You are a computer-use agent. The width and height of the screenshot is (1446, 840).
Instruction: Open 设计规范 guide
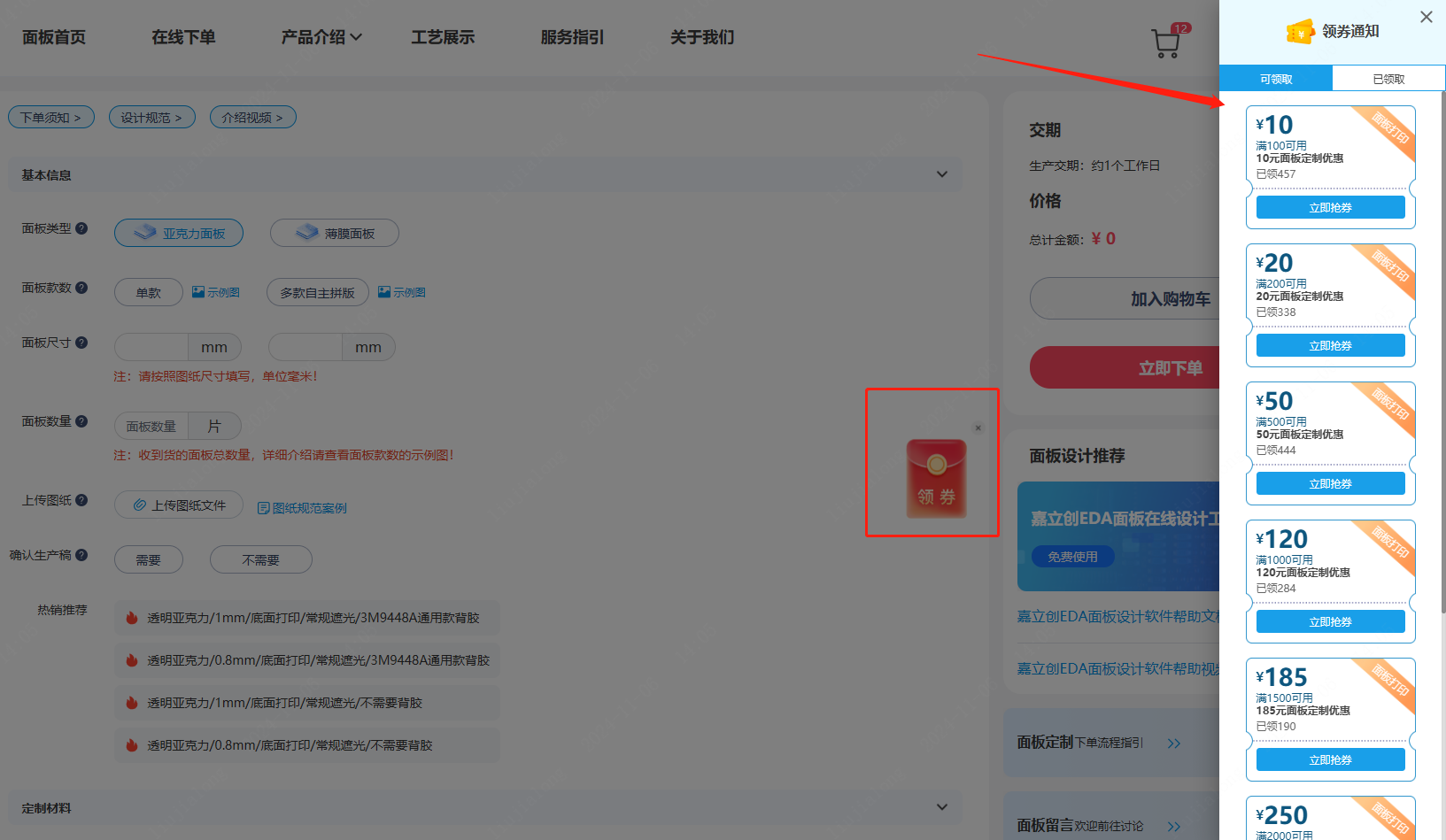pos(152,117)
